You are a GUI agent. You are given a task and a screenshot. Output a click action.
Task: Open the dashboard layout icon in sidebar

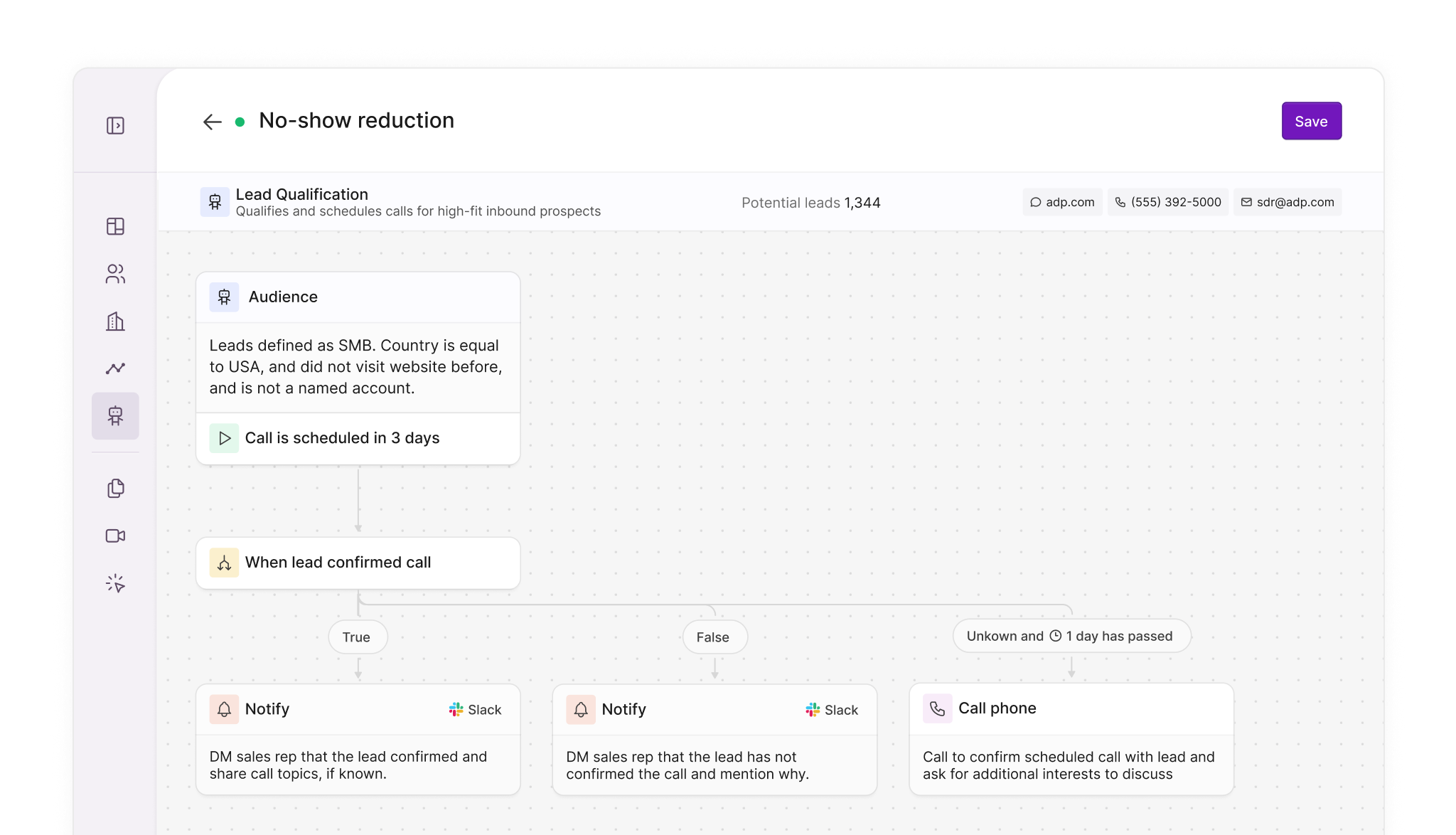coord(115,226)
